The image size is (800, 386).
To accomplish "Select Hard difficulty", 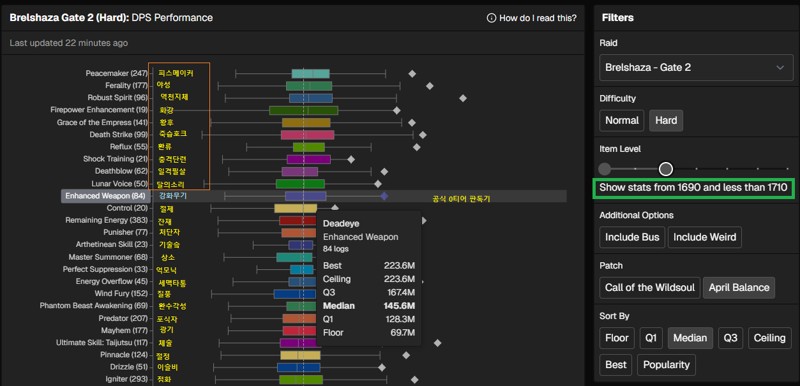I will coord(666,120).
